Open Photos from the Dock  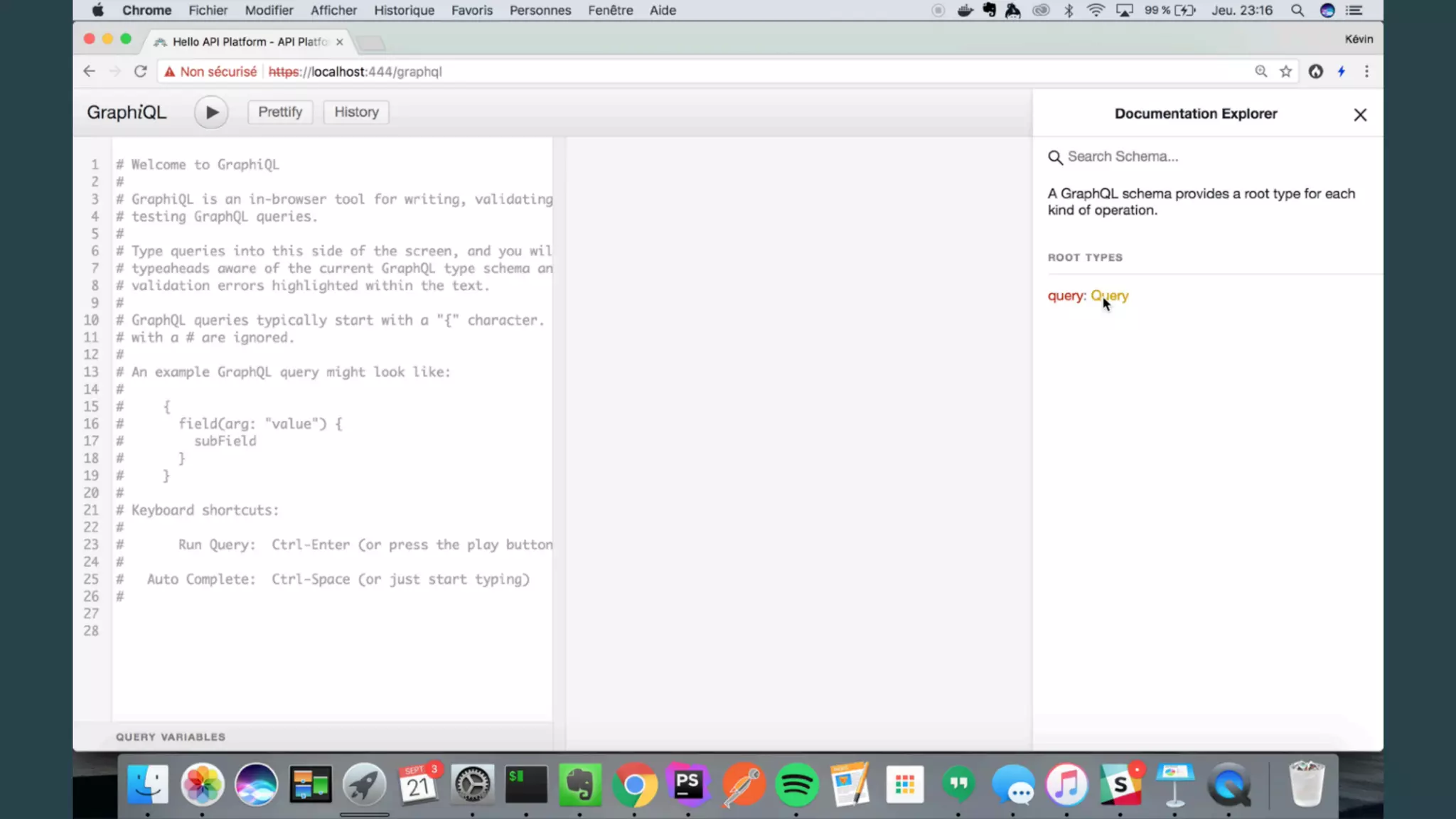click(202, 784)
